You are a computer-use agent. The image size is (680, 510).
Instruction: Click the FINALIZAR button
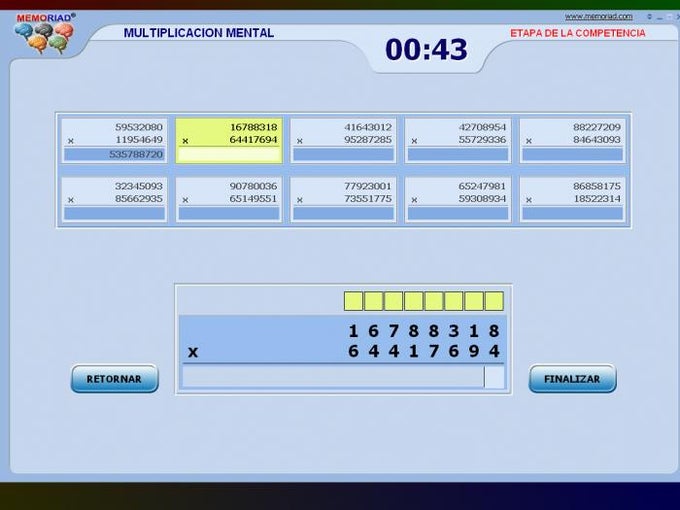[x=572, y=379]
